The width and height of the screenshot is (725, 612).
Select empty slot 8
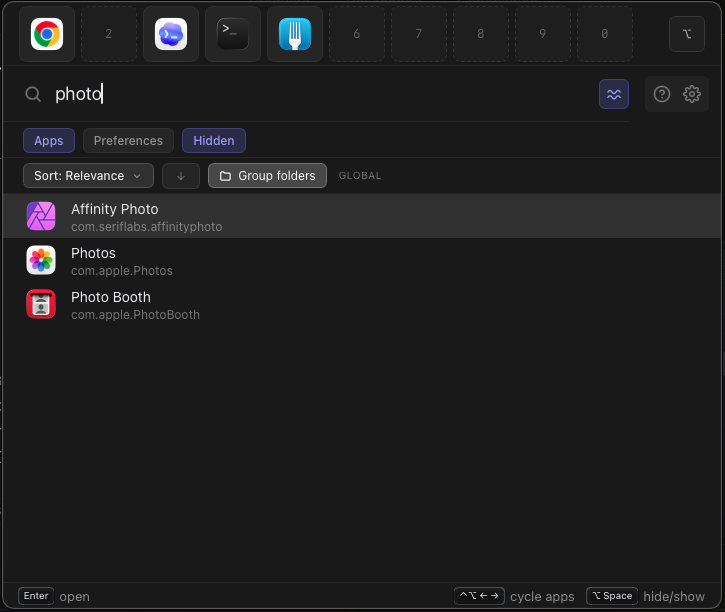(x=480, y=34)
